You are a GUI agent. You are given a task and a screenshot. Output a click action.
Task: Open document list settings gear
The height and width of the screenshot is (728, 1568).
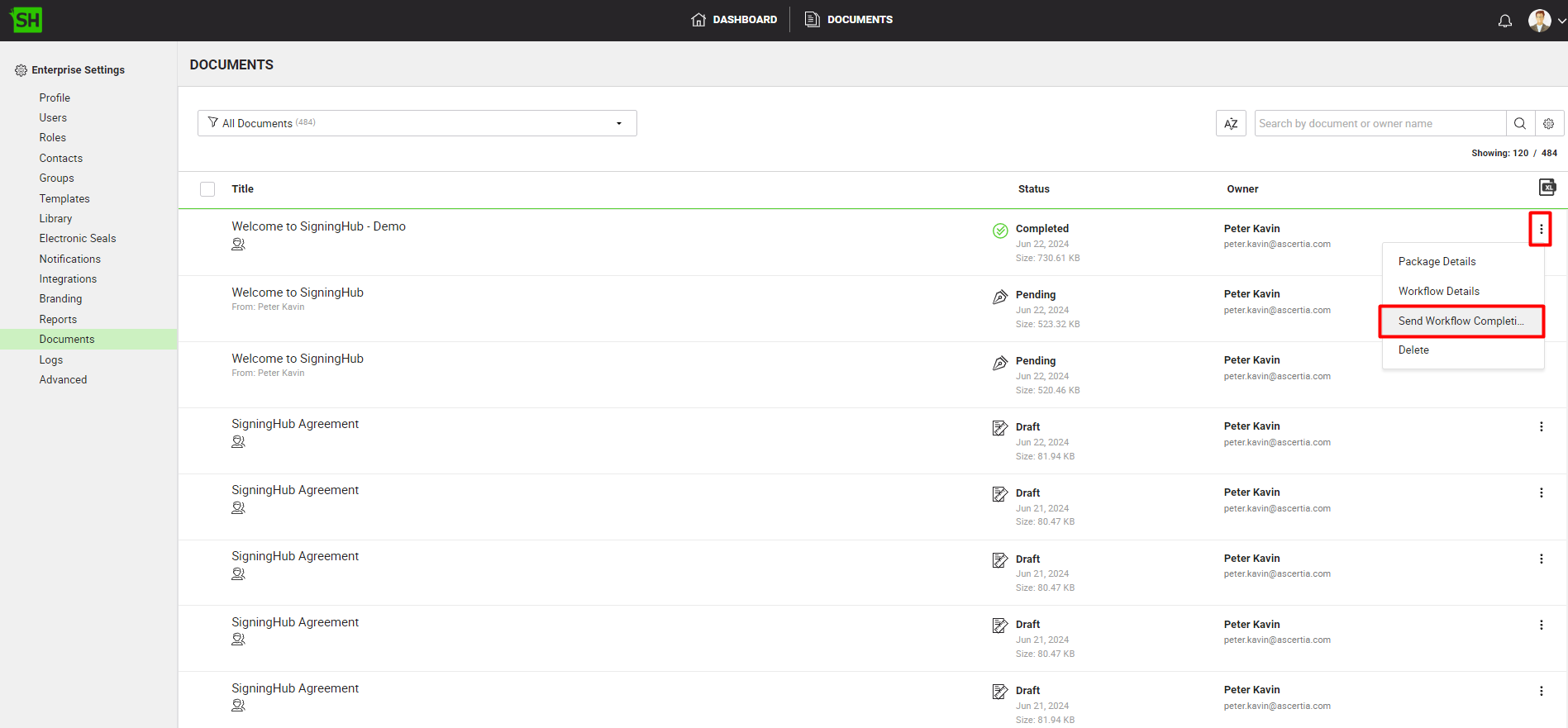click(1548, 123)
